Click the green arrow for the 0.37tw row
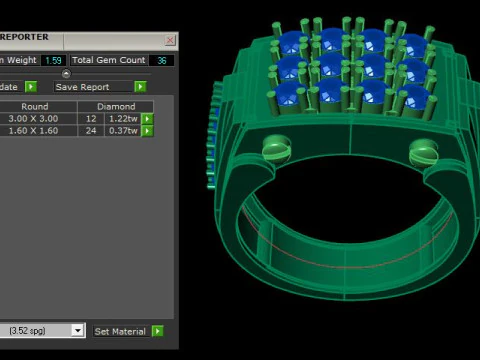 click(x=147, y=131)
